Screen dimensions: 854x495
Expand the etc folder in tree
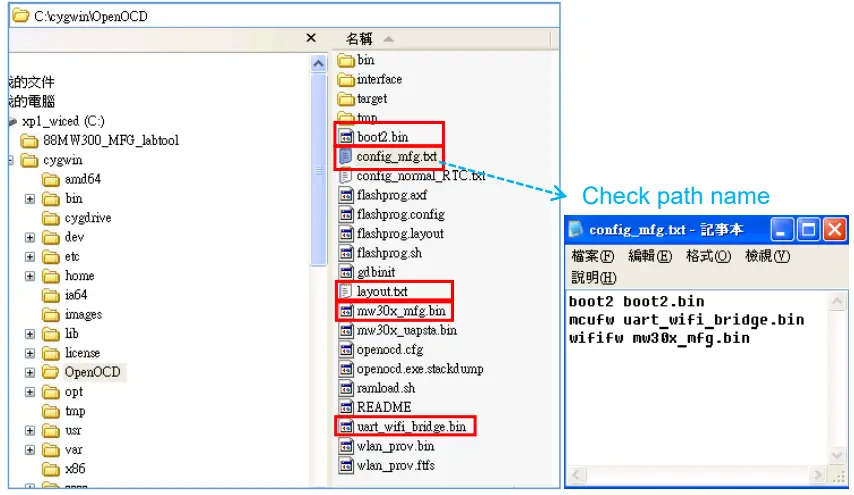30,257
